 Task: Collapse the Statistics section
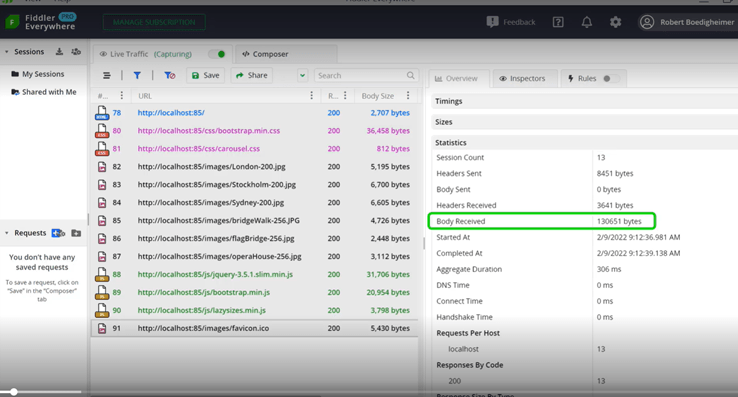point(585,143)
